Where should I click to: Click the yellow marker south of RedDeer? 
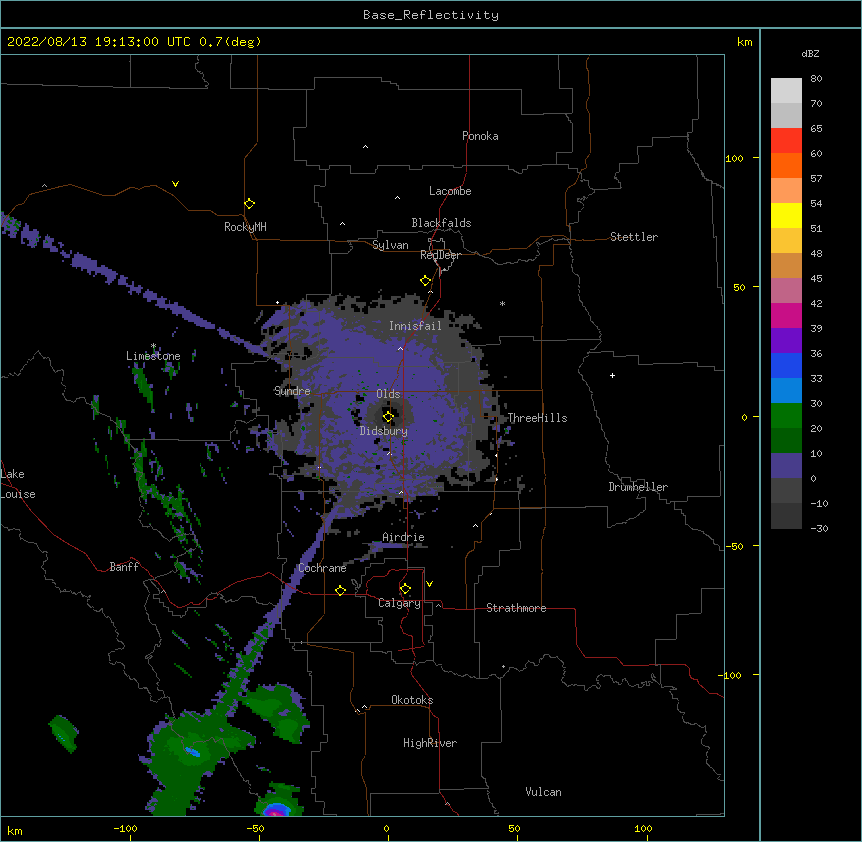coord(425,281)
